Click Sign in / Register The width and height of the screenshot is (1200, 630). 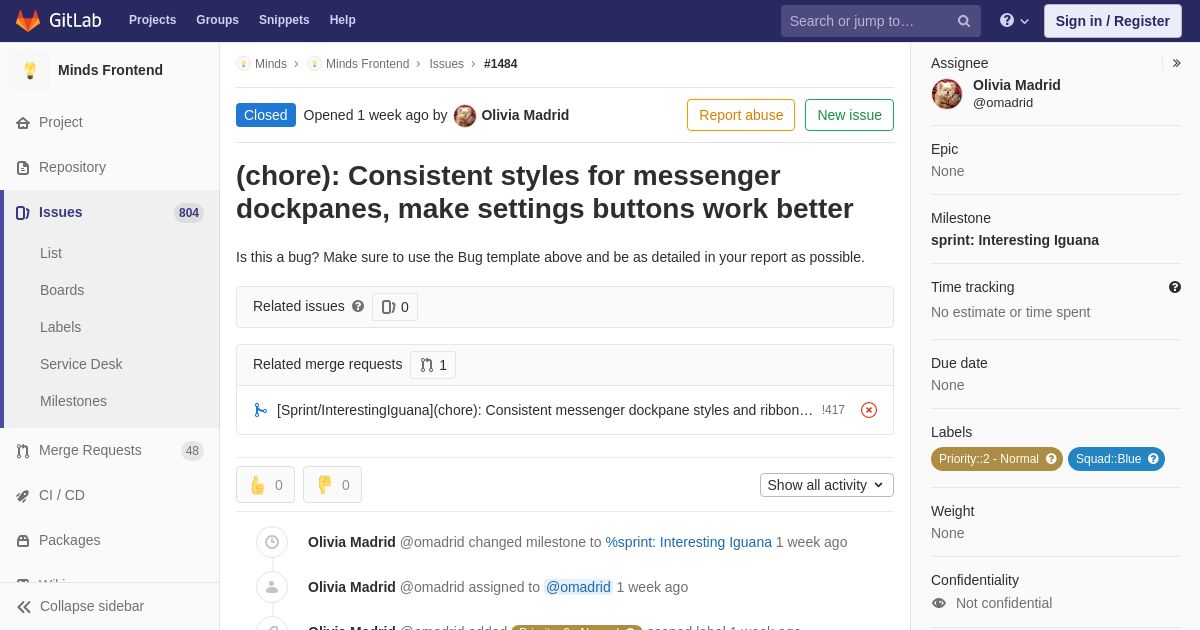click(1112, 21)
